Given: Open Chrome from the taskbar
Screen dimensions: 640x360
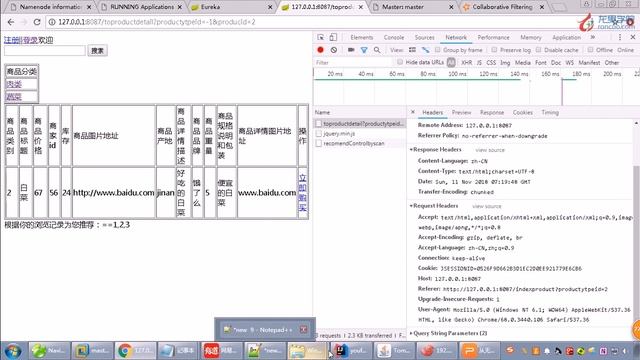Looking at the screenshot, I should 135,351.
